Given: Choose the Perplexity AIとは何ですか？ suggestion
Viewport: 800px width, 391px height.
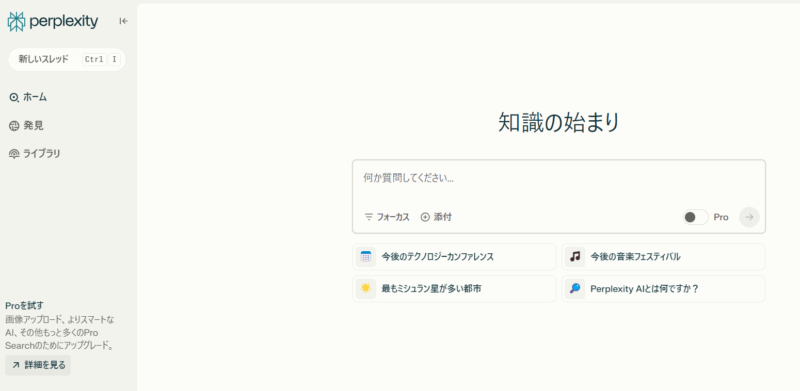Looking at the screenshot, I should point(663,289).
